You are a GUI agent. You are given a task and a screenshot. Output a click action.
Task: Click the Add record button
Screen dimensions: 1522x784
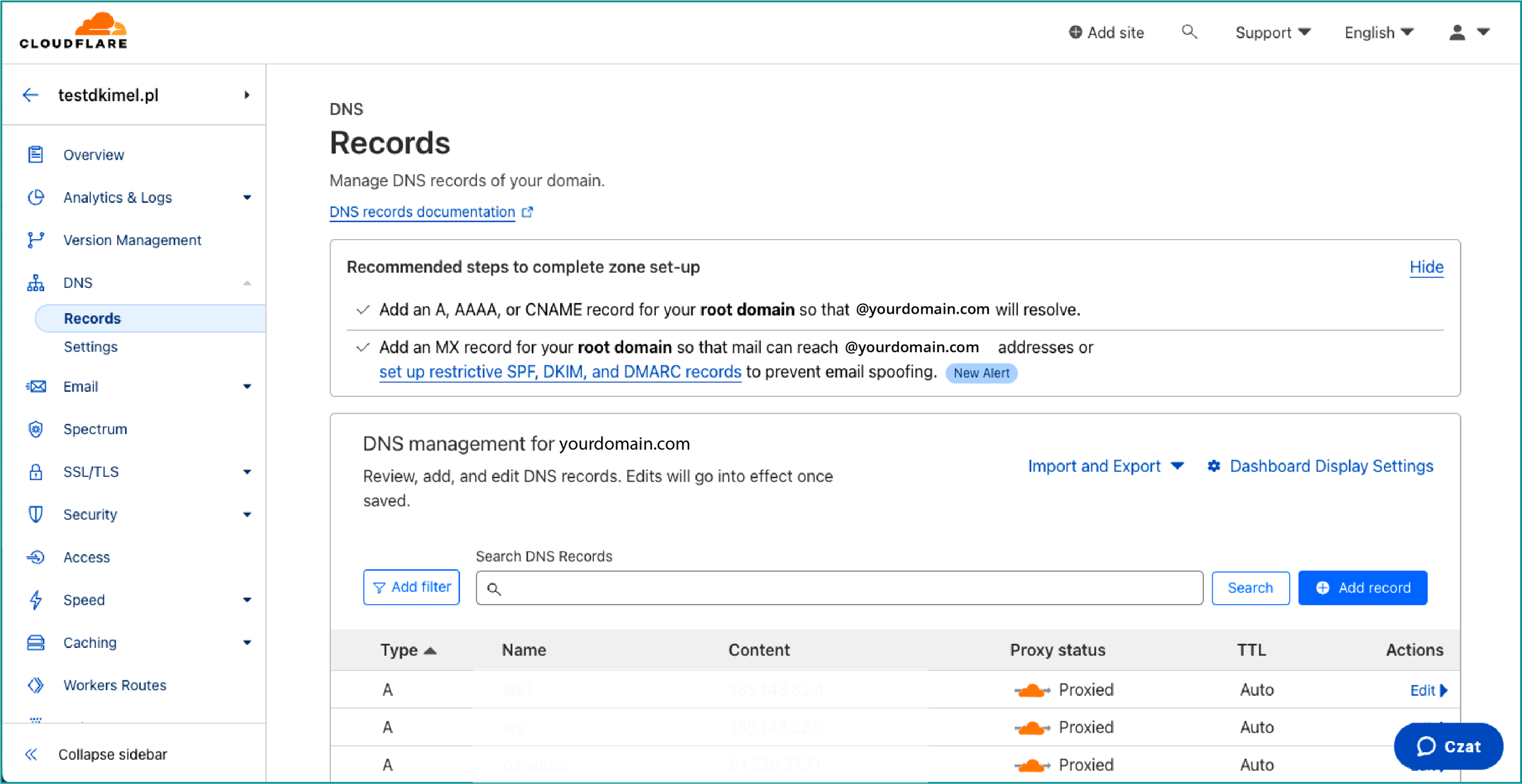(1362, 588)
